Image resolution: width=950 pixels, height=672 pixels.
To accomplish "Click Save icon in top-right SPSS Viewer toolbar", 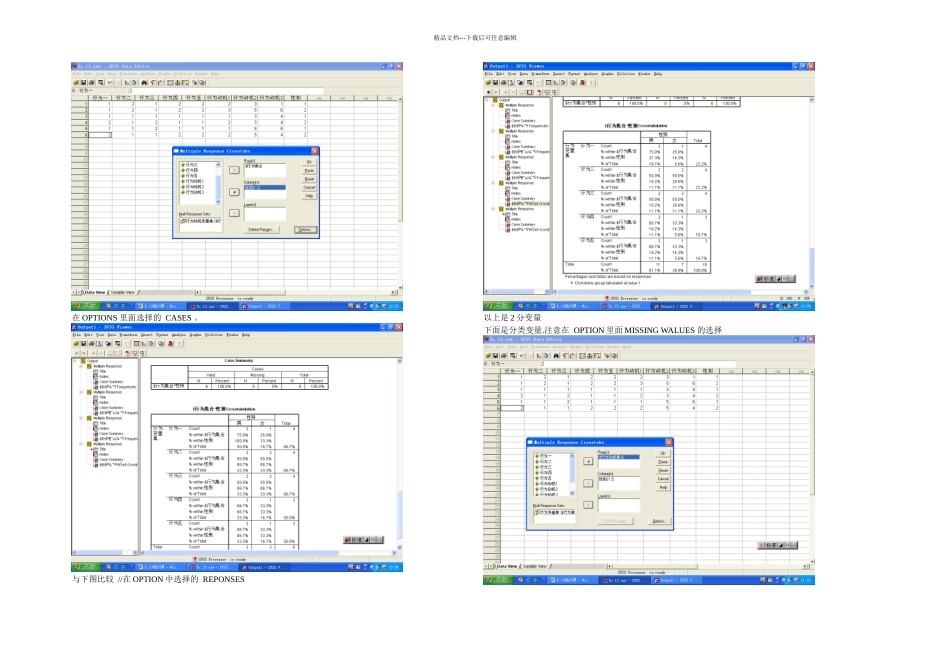I will pos(496,82).
